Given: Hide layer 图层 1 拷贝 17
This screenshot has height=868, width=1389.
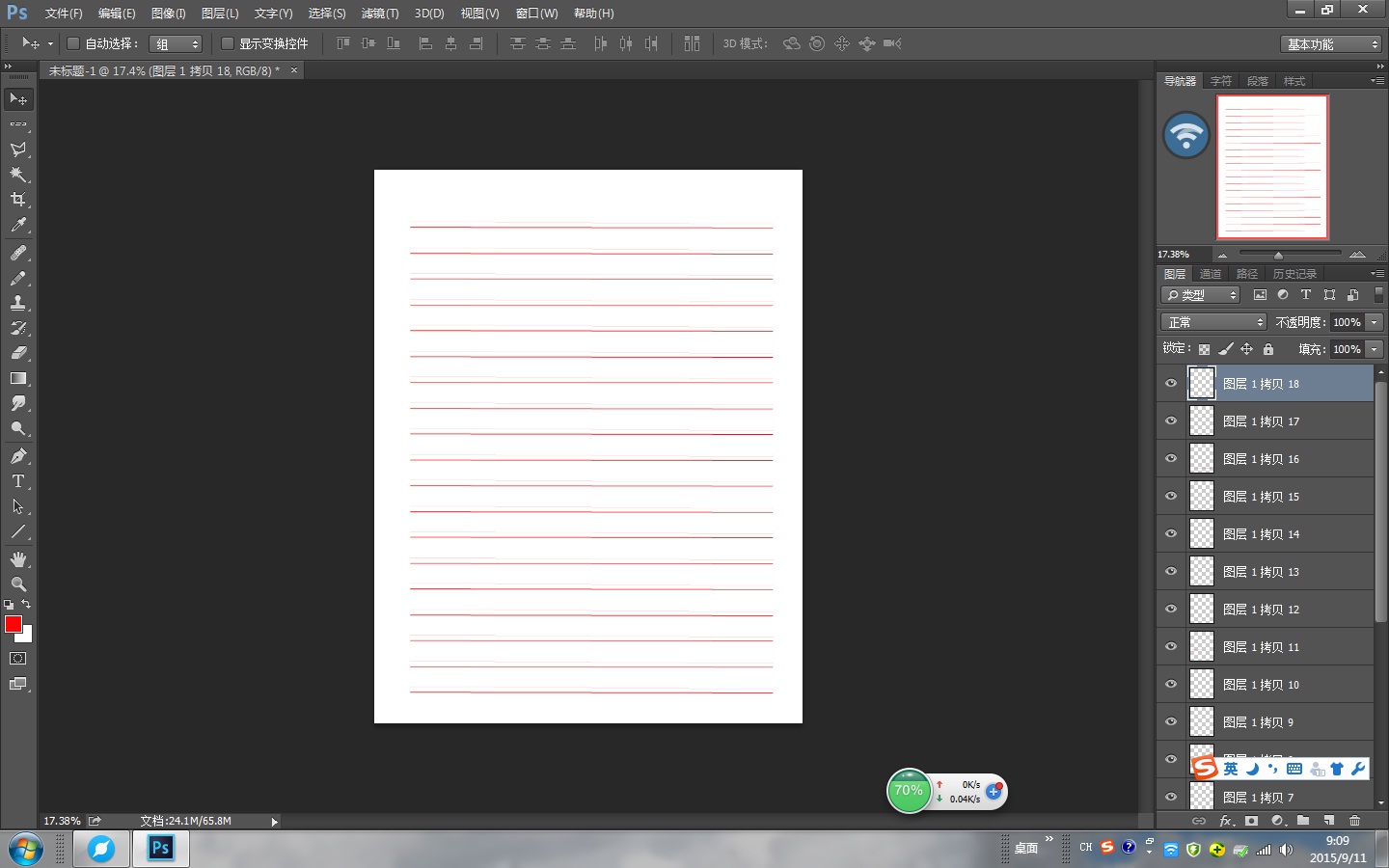Looking at the screenshot, I should click(x=1171, y=420).
